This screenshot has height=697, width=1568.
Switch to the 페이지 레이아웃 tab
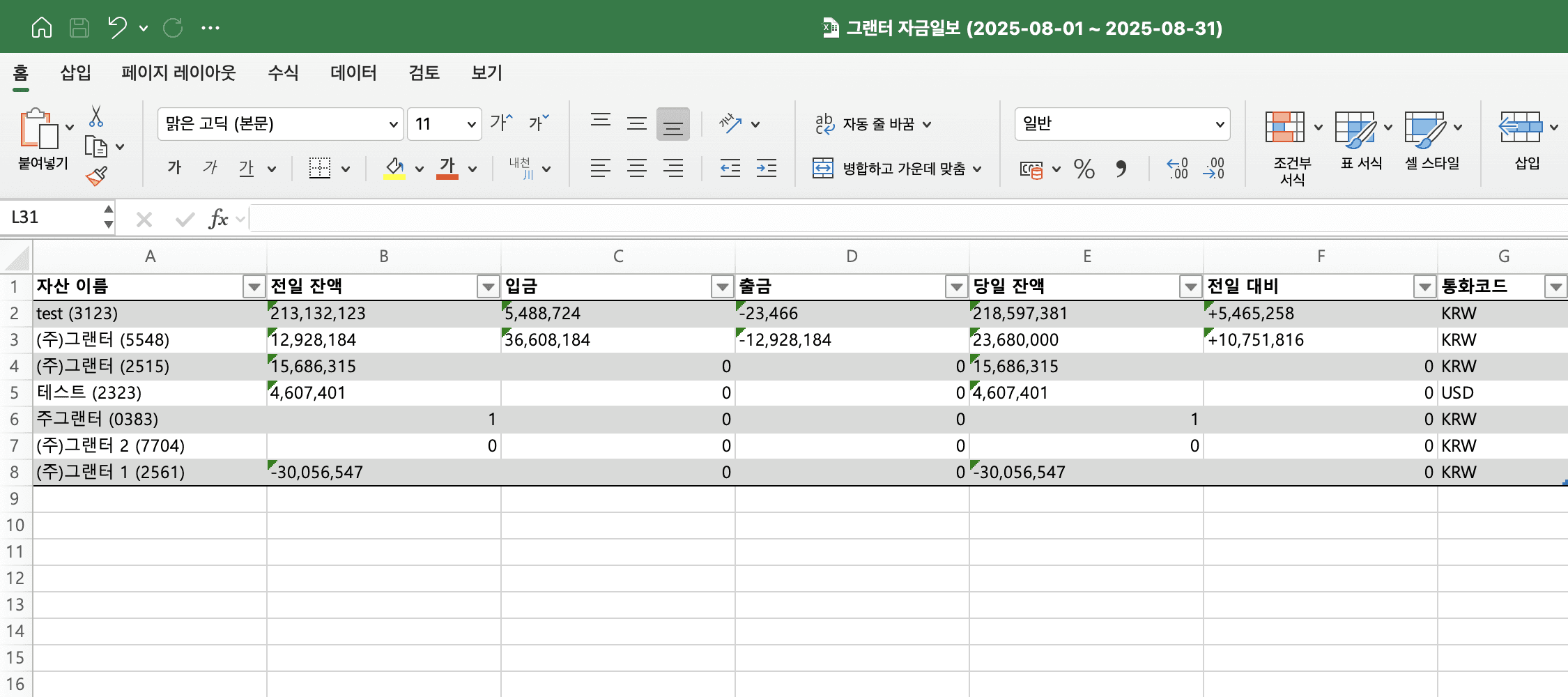click(178, 72)
